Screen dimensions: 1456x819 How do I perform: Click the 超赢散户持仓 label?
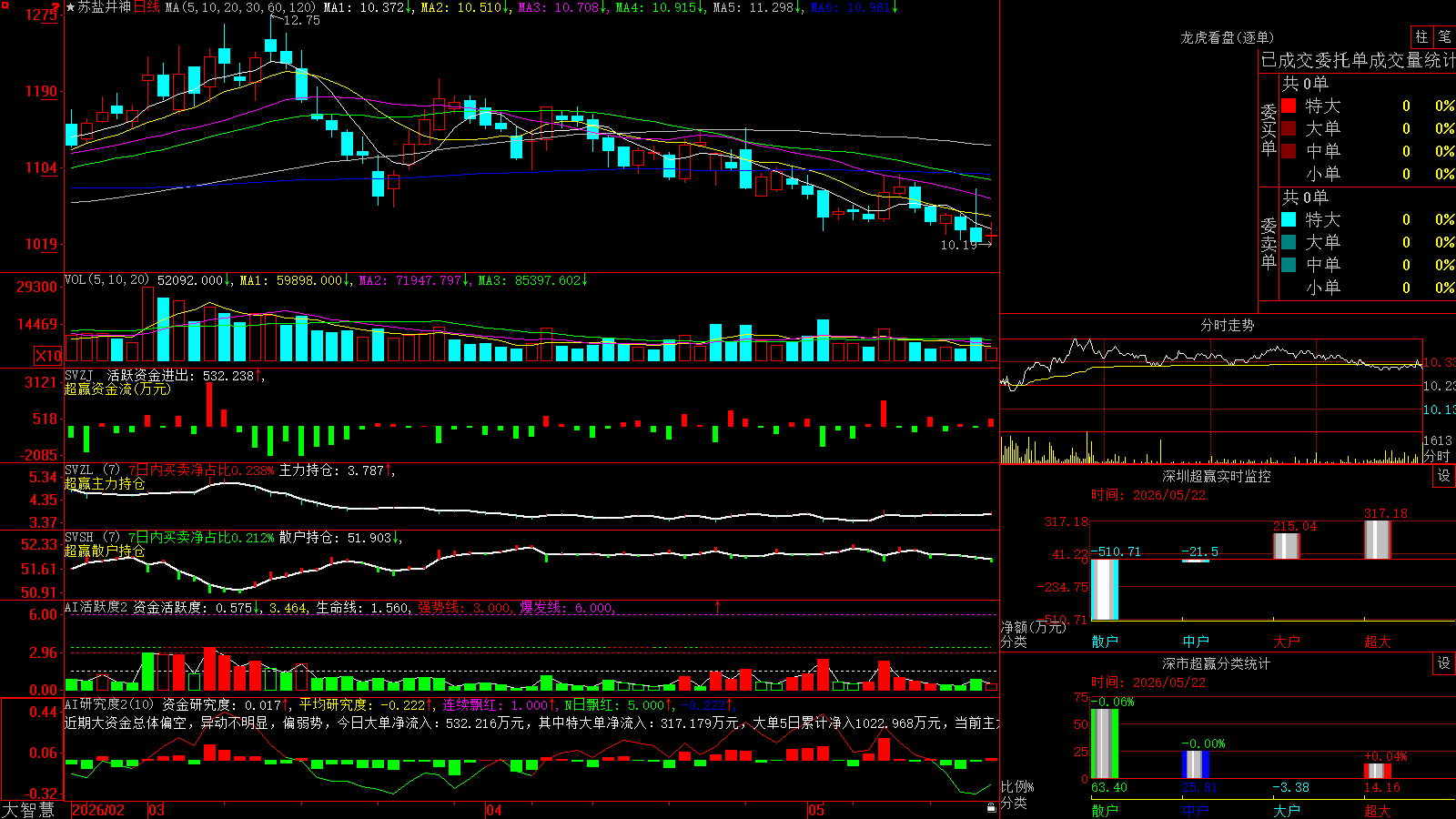click(x=105, y=551)
